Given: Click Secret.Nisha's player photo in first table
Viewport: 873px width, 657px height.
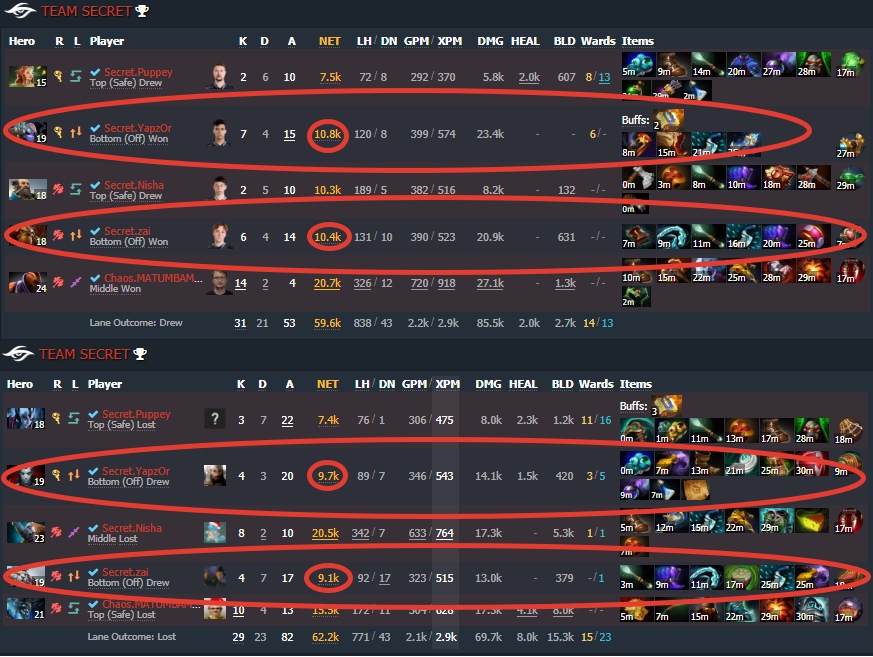Looking at the screenshot, I should pyautogui.click(x=219, y=188).
